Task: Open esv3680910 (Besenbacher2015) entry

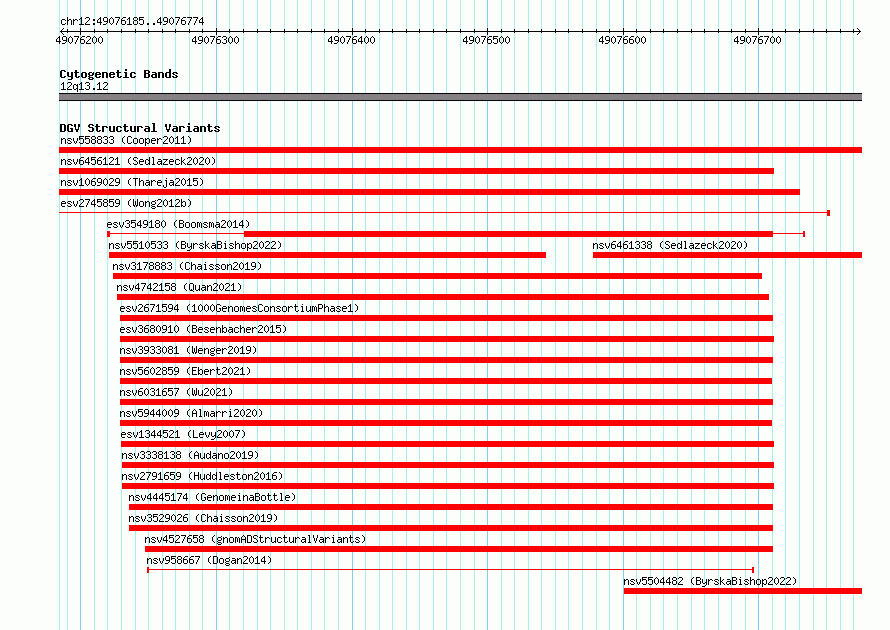Action: click(203, 329)
